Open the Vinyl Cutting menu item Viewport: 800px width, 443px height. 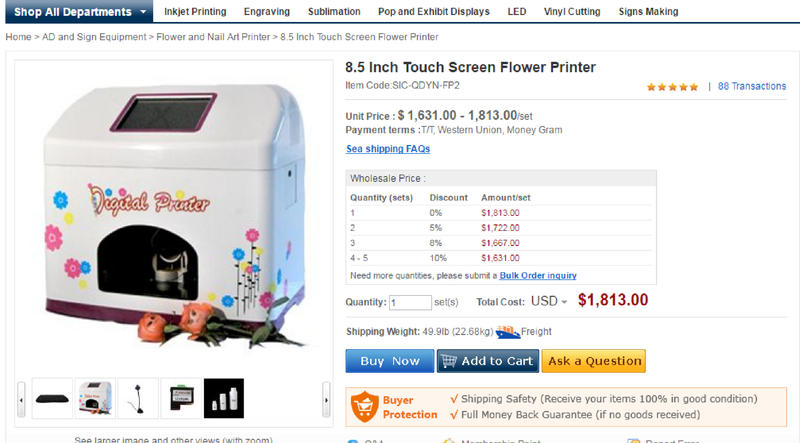click(572, 11)
